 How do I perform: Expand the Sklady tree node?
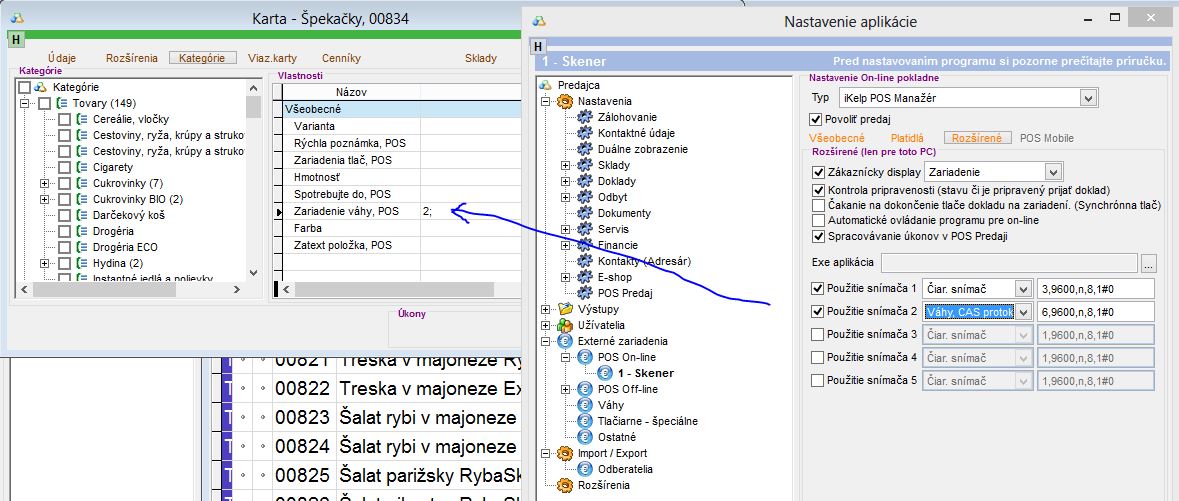pos(565,165)
